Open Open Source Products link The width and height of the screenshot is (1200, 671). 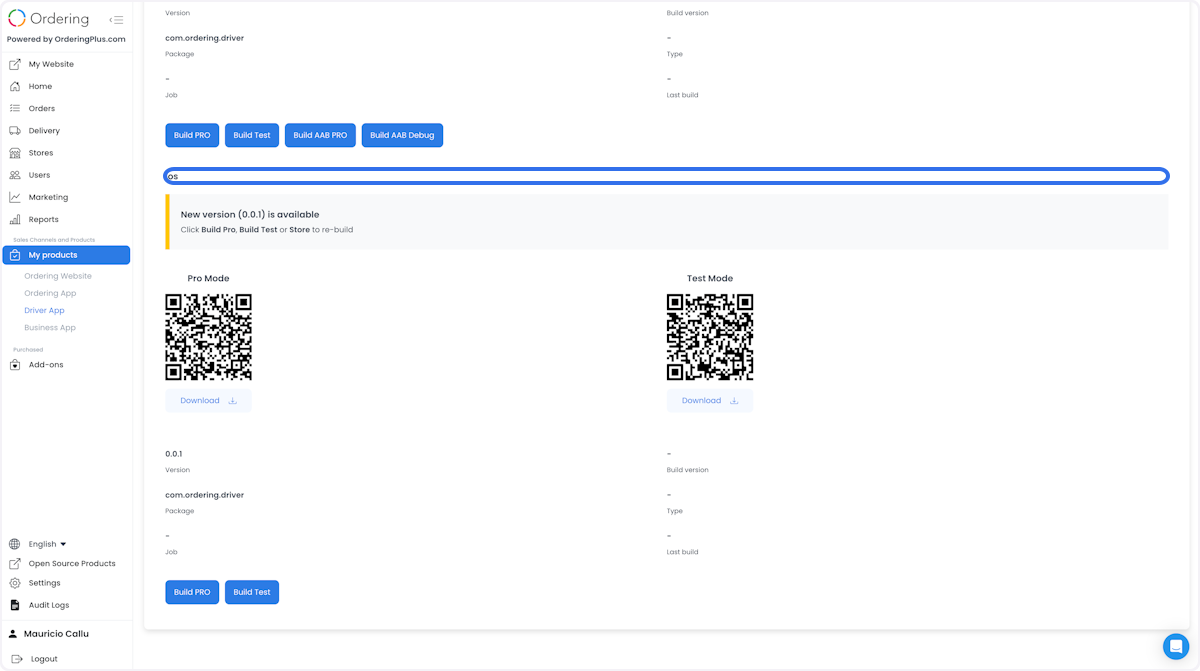click(x=72, y=564)
